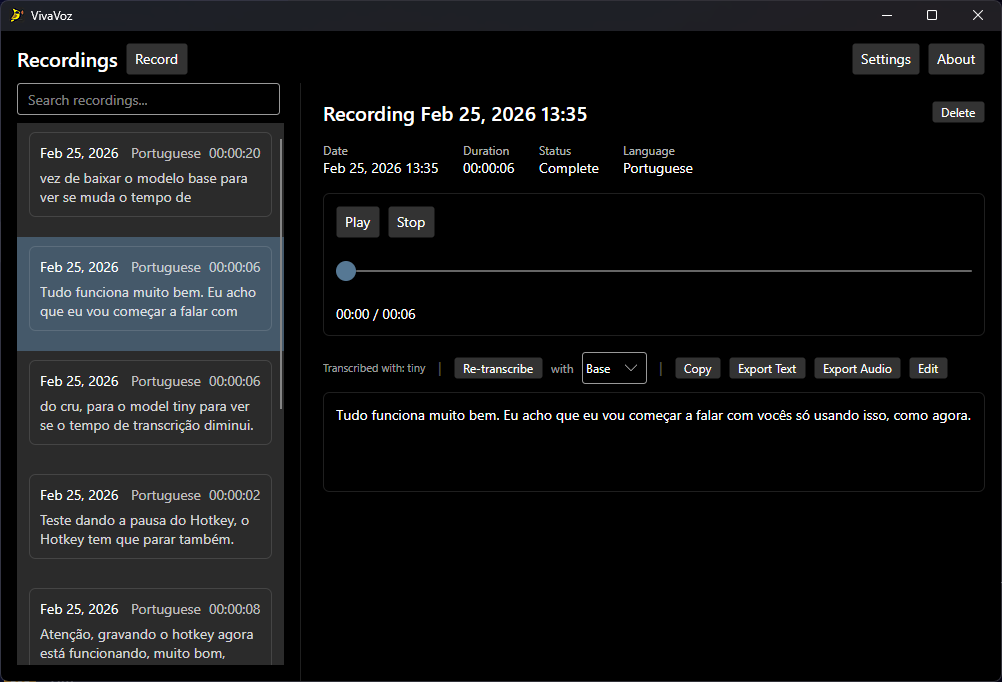The height and width of the screenshot is (682, 1002).
Task: Start a new recording with Record
Action: pos(156,59)
